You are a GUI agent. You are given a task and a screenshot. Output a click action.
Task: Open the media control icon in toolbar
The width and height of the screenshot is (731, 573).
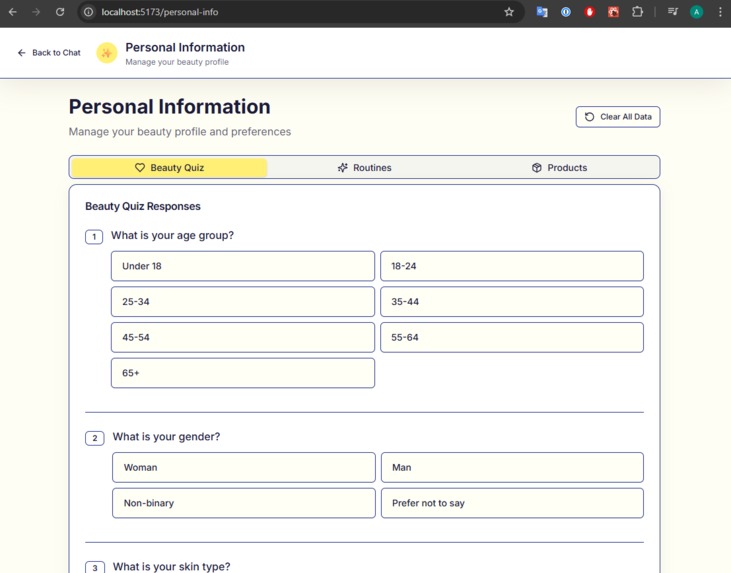[x=673, y=12]
